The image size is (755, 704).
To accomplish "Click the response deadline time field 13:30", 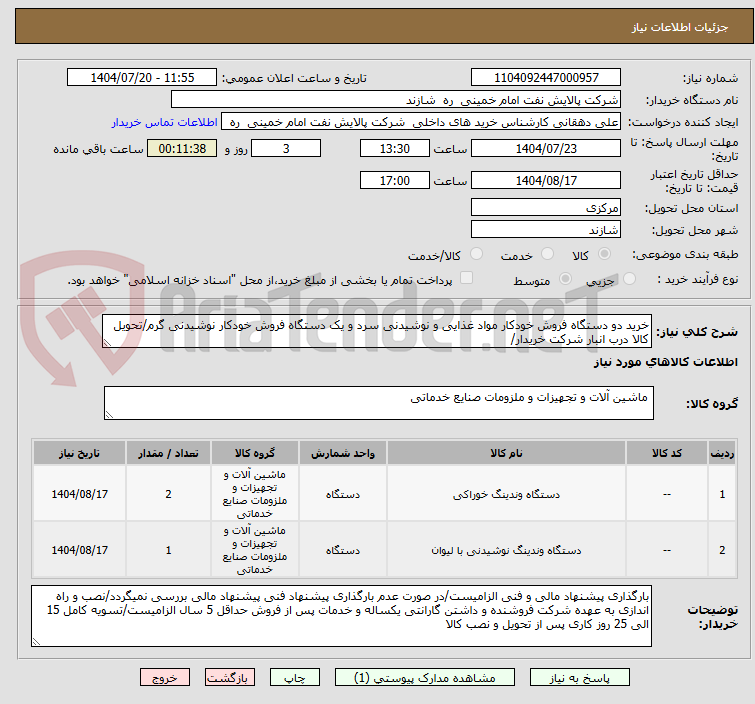I will [x=396, y=148].
